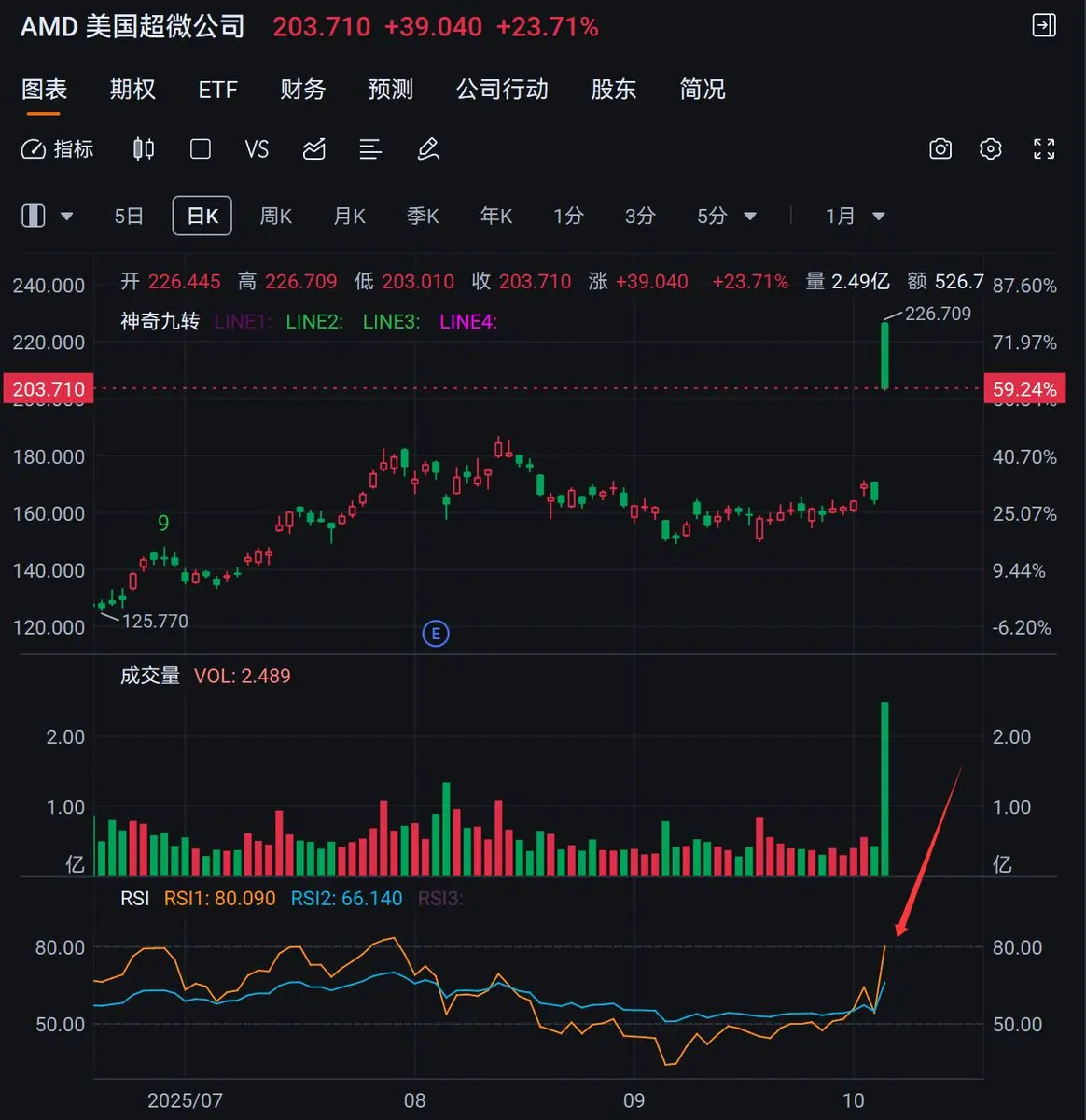Click the RSI indicator label
The width and height of the screenshot is (1086, 1120).
(135, 899)
